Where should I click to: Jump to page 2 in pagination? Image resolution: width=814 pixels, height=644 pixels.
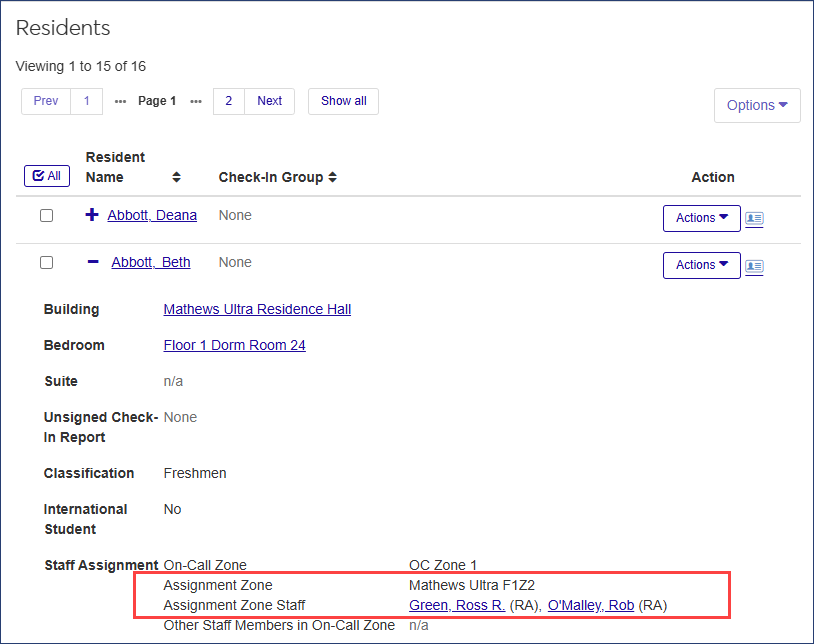point(228,101)
